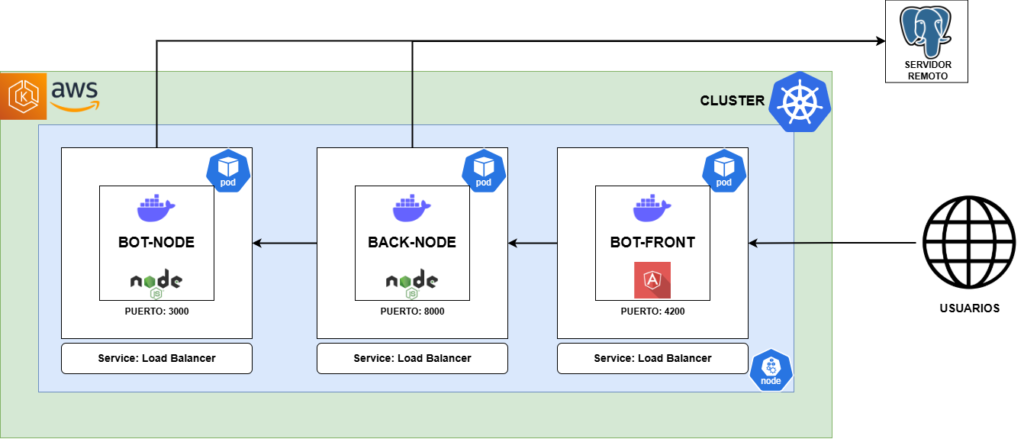Select the Docker whale in BACK-NODE container
1024x439 pixels.
tap(412, 209)
